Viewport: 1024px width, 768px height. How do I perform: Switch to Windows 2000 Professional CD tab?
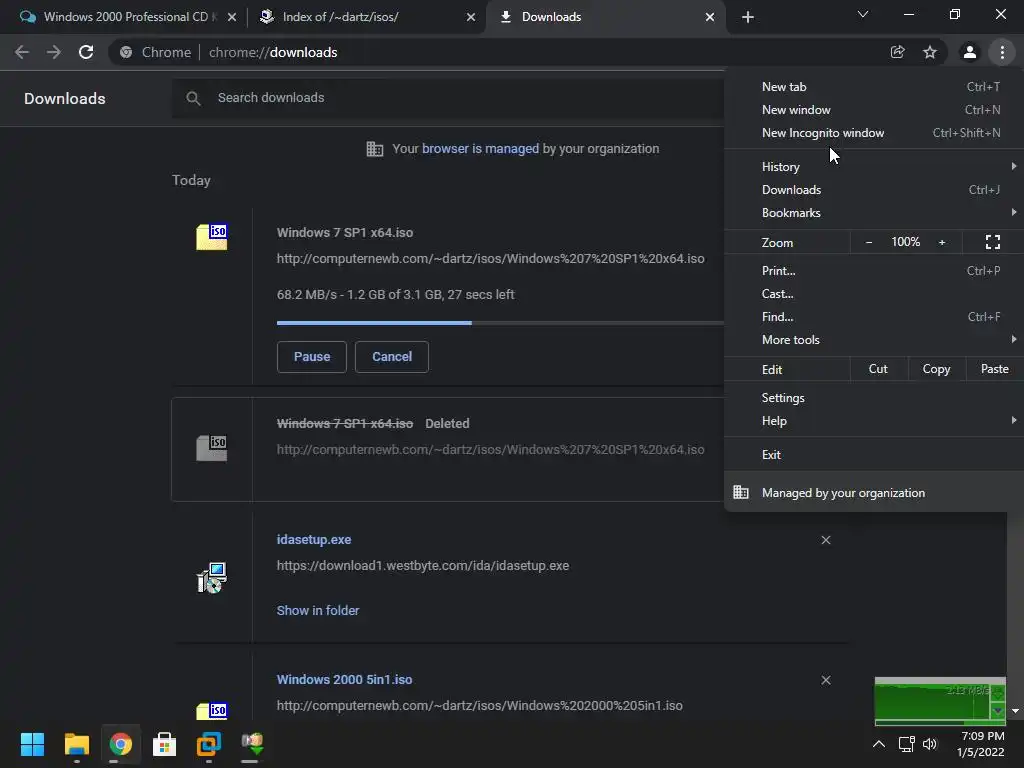(123, 17)
